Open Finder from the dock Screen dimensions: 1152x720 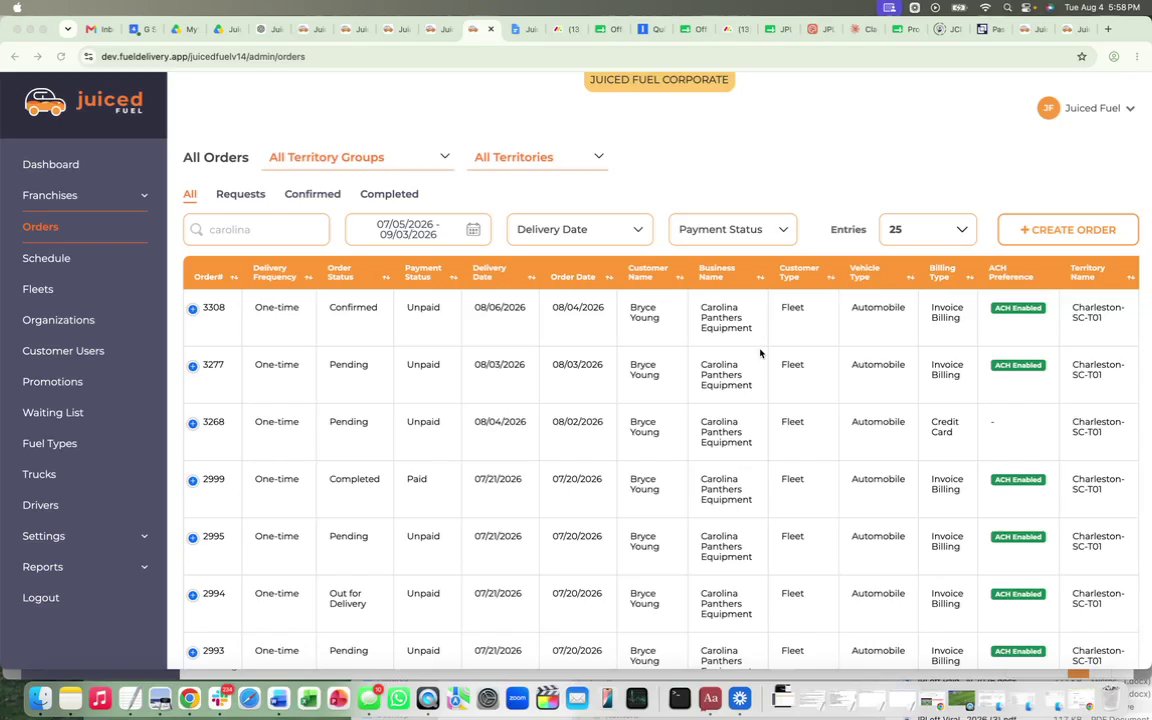40,698
